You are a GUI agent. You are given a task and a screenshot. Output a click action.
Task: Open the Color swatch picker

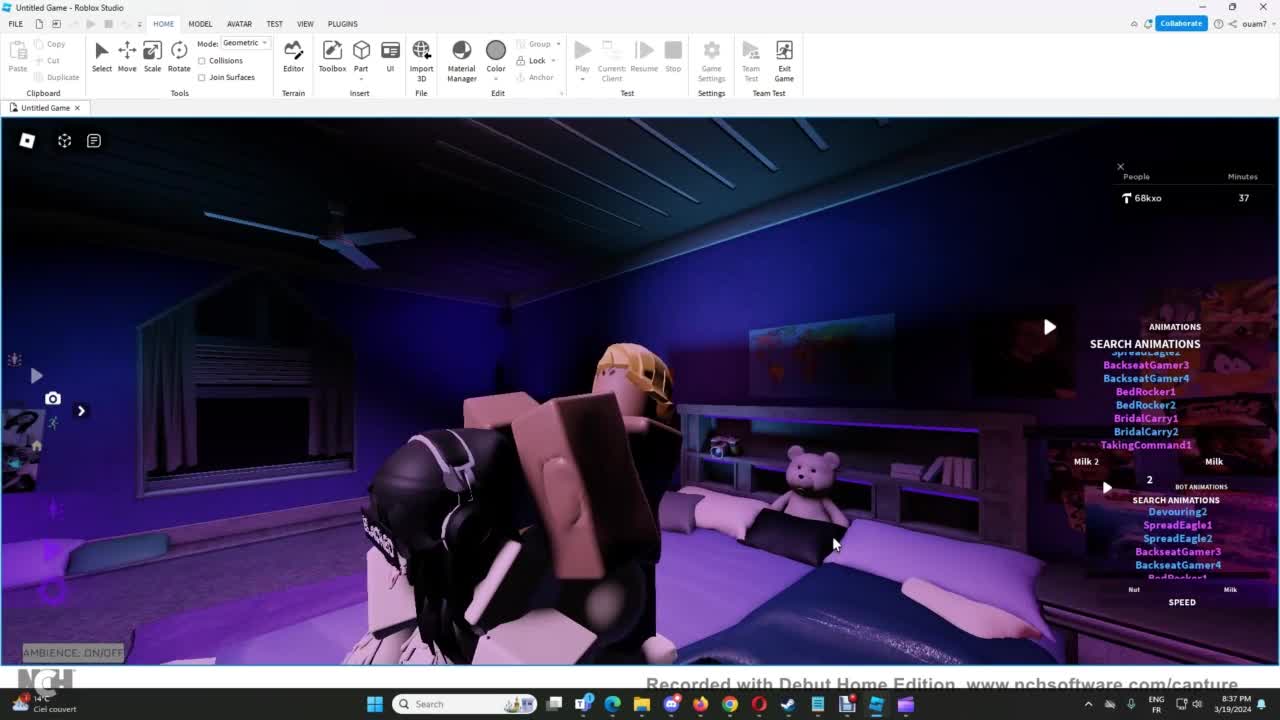tap(496, 56)
